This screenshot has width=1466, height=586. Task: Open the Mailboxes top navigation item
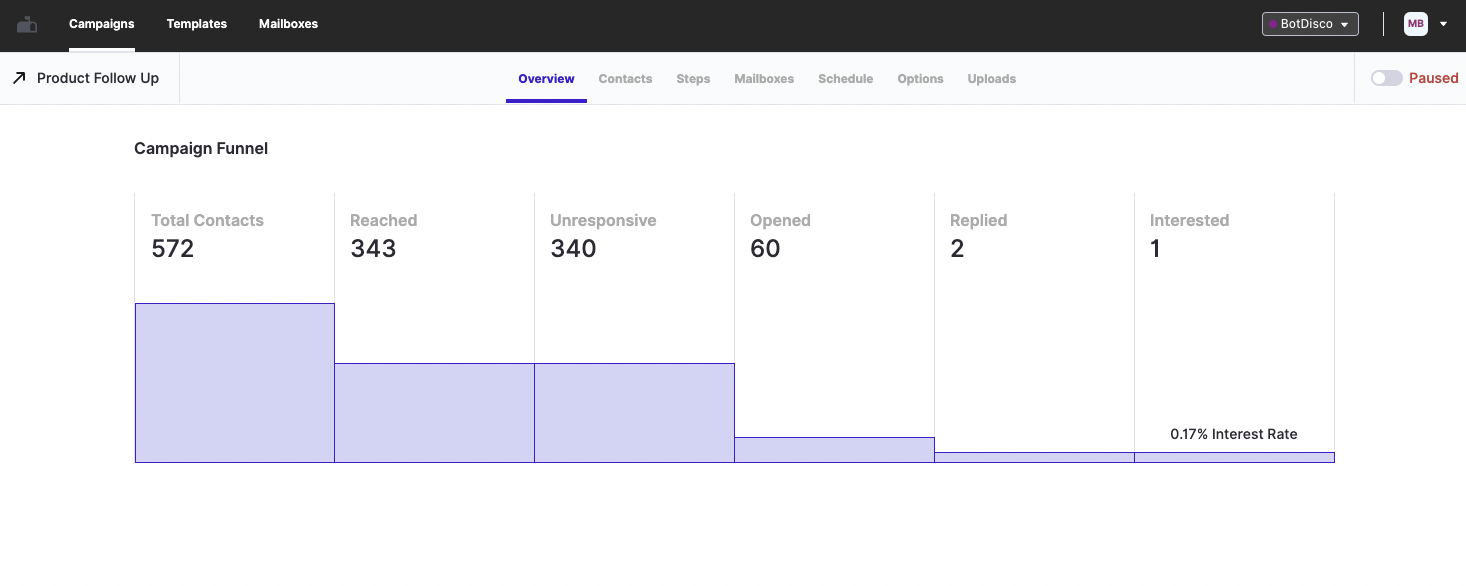pos(288,24)
